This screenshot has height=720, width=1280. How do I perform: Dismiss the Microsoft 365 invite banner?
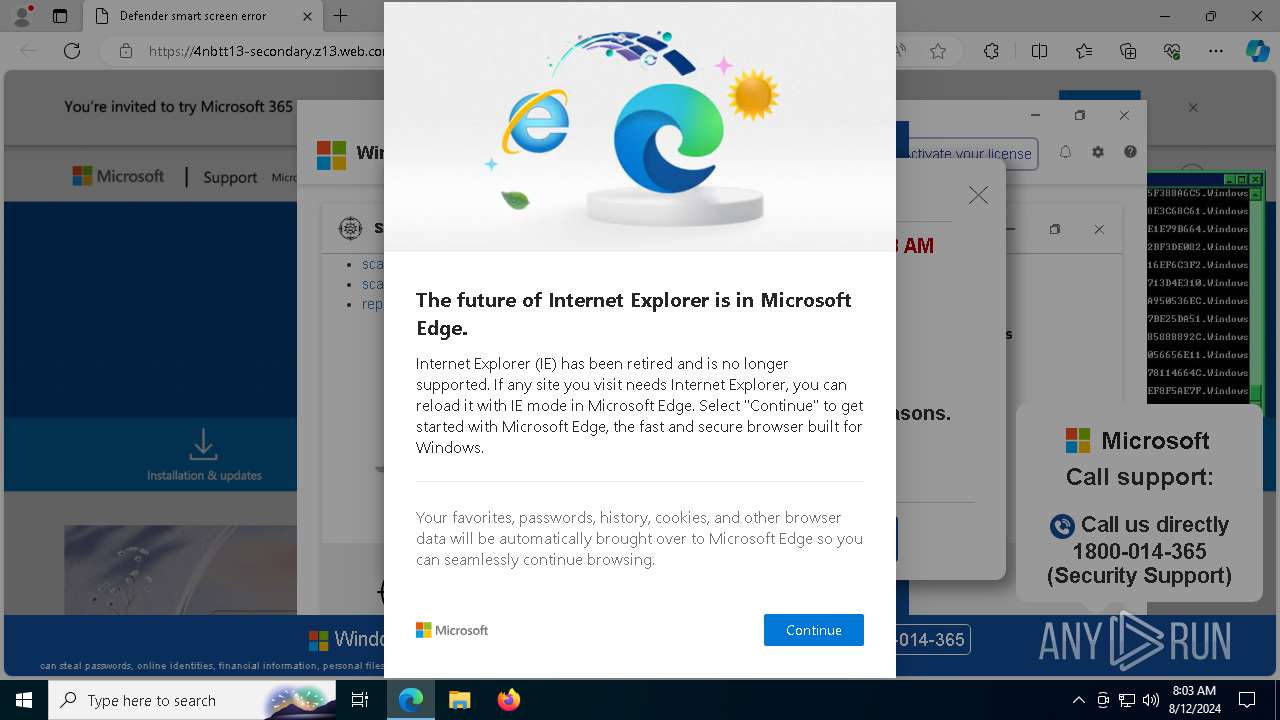click(1193, 107)
